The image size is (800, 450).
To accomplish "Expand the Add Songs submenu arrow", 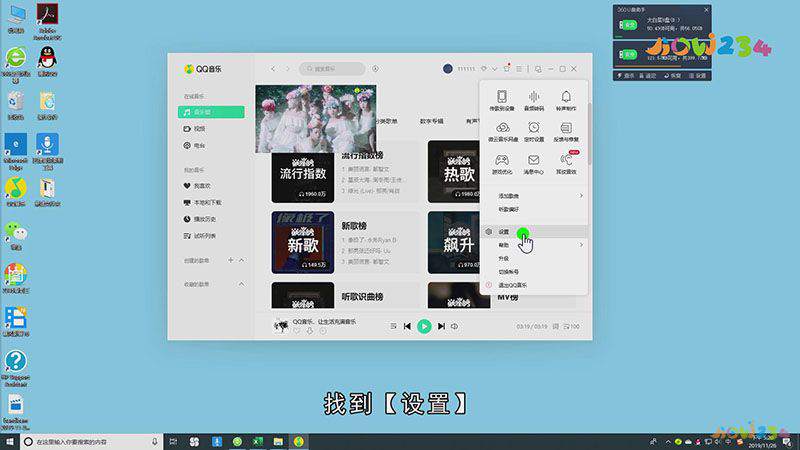I will tap(581, 196).
